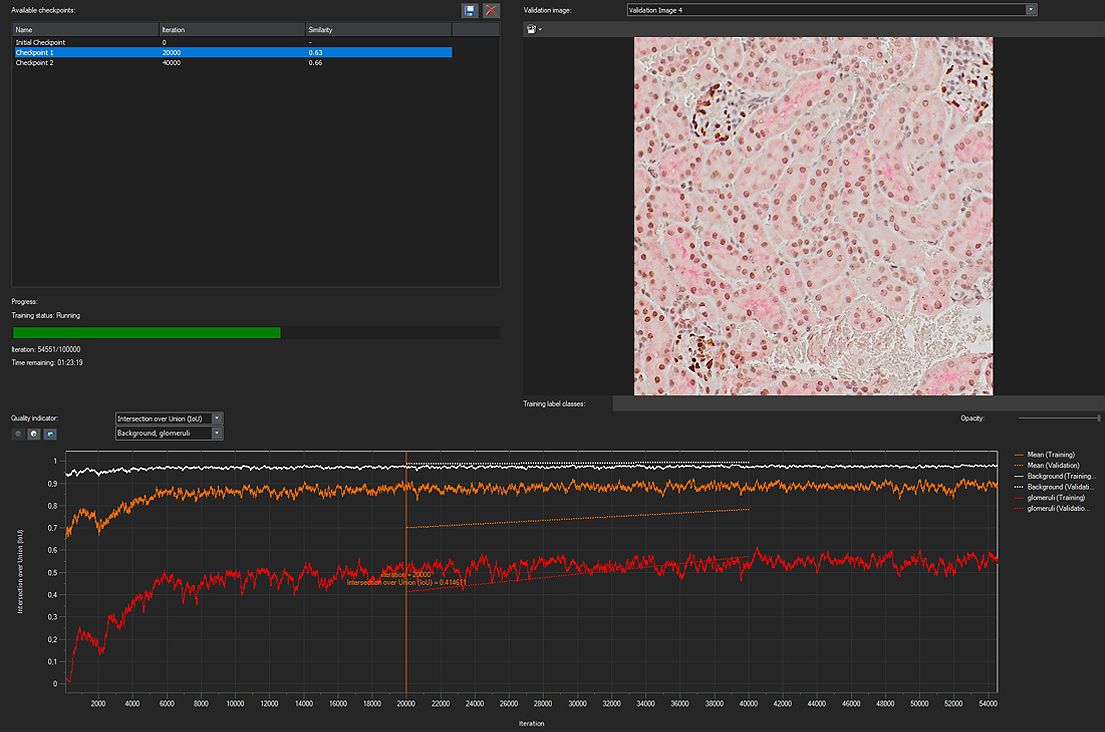Click the delete checkpoint red X icon

pyautogui.click(x=491, y=10)
